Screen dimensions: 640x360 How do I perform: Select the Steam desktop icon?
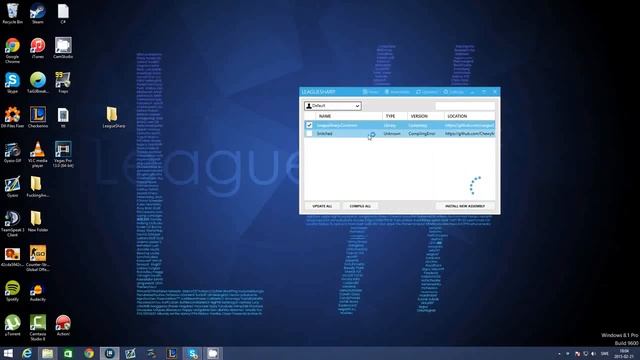pyautogui.click(x=38, y=13)
